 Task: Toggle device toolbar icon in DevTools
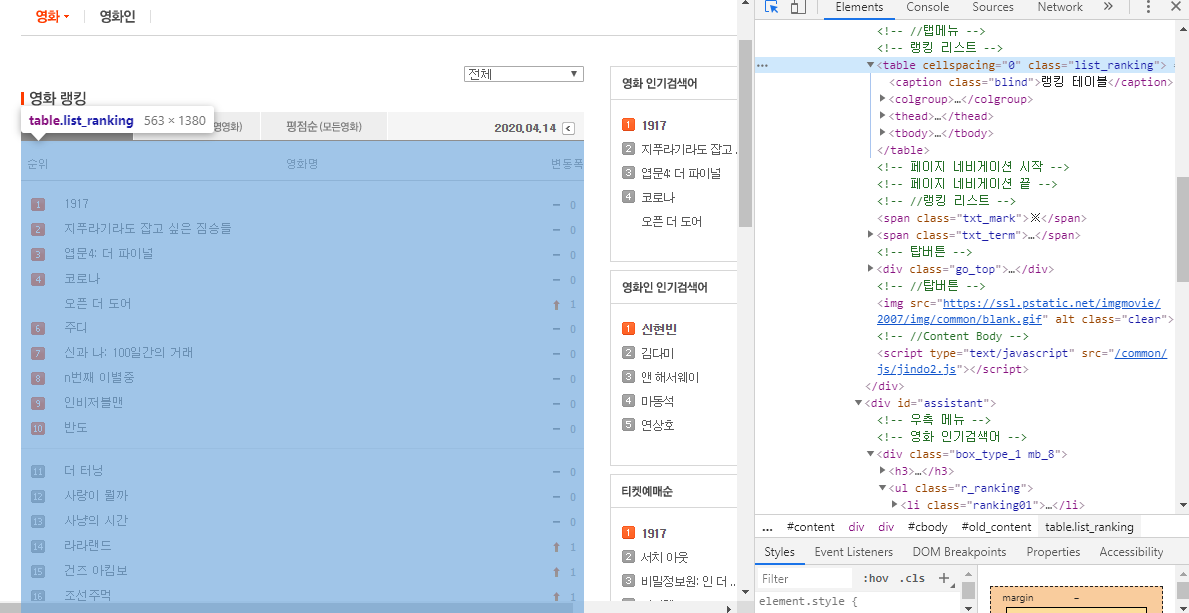(x=797, y=7)
